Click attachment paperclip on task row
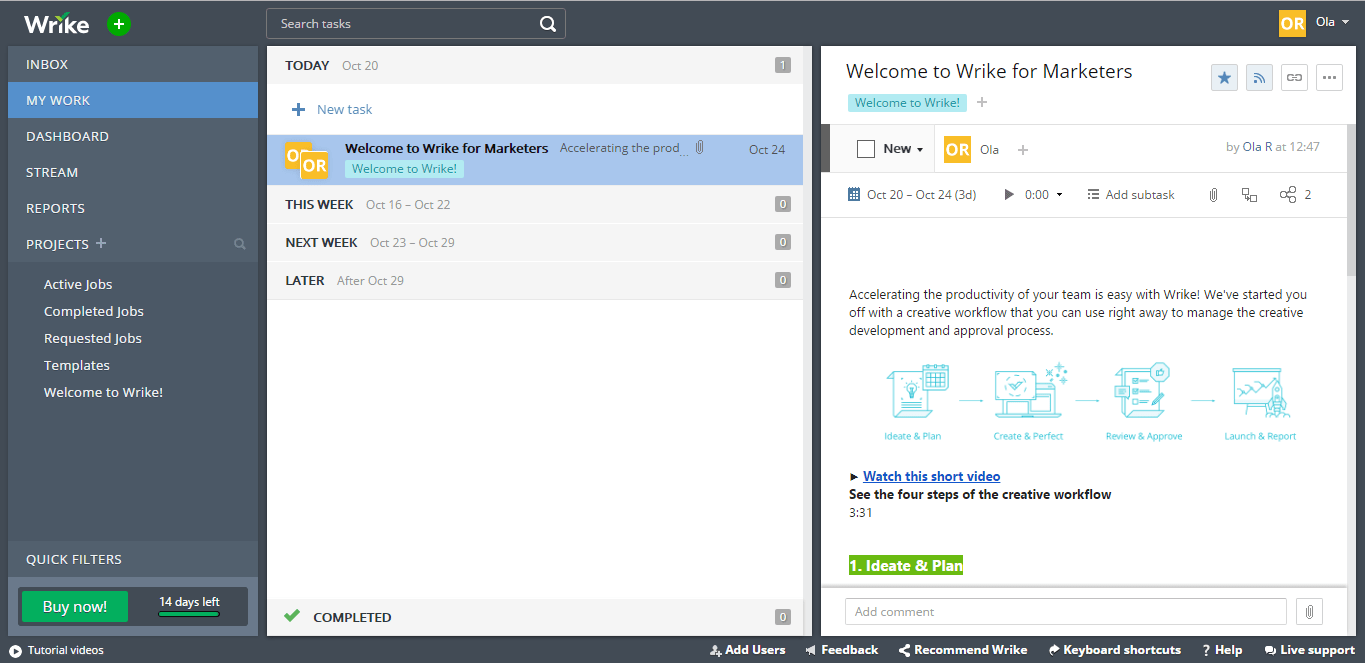1365x663 pixels. point(700,148)
